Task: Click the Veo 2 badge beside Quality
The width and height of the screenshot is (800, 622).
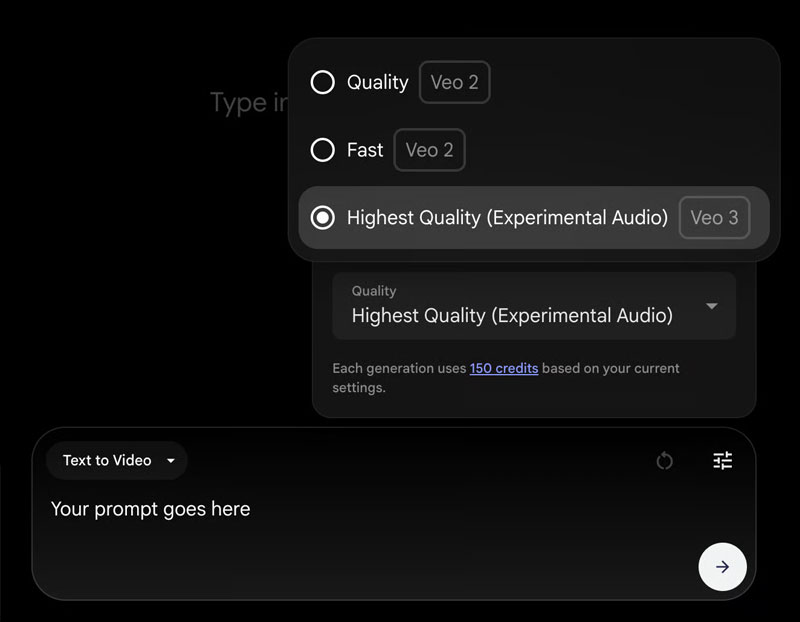Action: pyautogui.click(x=454, y=82)
